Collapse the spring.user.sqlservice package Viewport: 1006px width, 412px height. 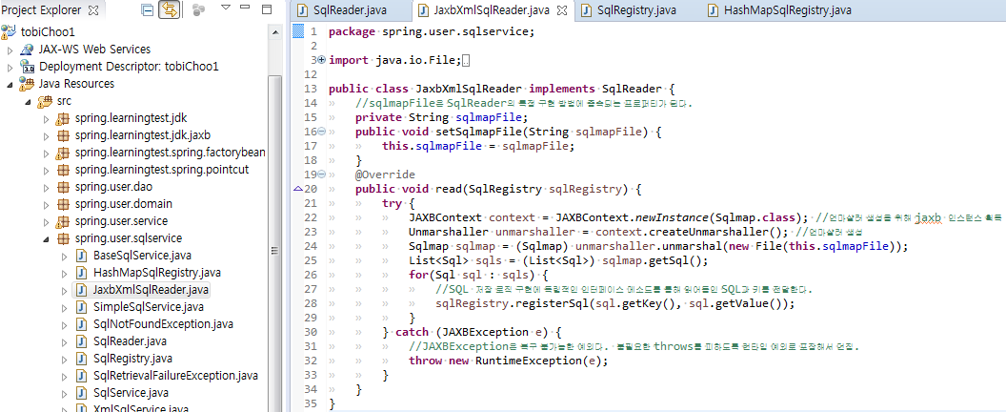point(46,239)
